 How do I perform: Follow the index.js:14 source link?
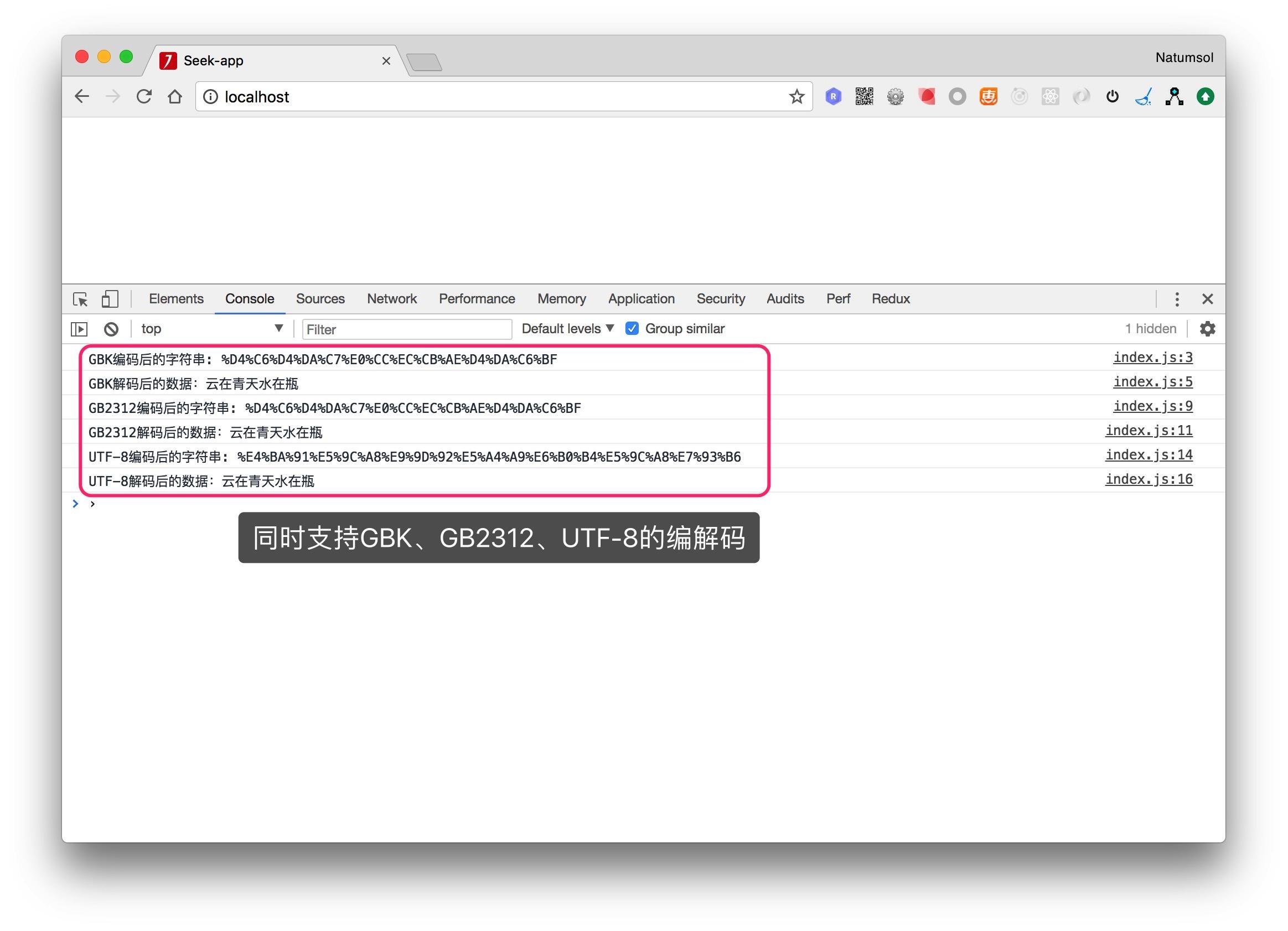[x=1149, y=456]
